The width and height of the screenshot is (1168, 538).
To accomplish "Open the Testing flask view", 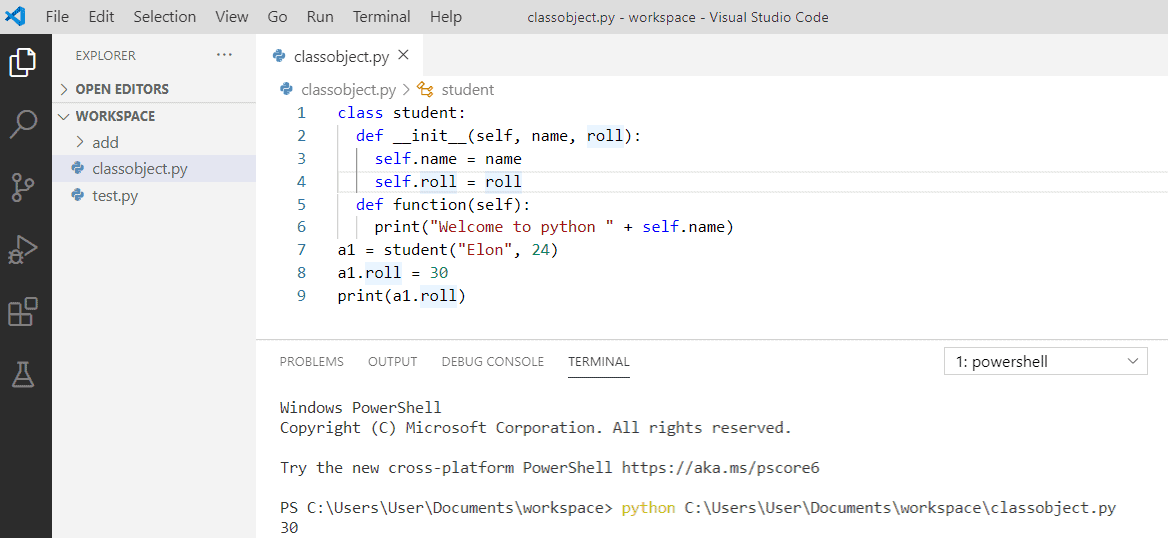I will pyautogui.click(x=23, y=374).
